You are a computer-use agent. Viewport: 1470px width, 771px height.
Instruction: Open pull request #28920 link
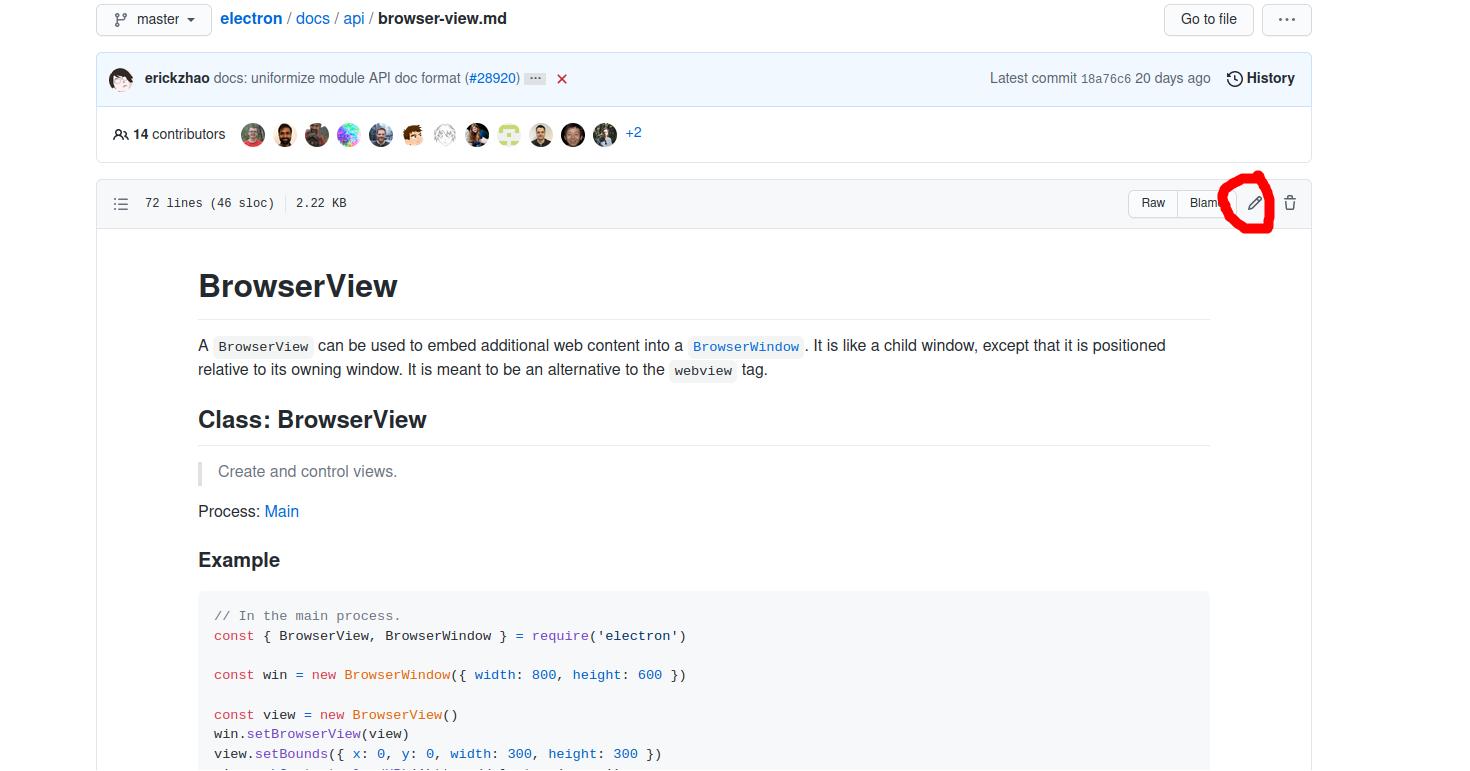point(492,78)
